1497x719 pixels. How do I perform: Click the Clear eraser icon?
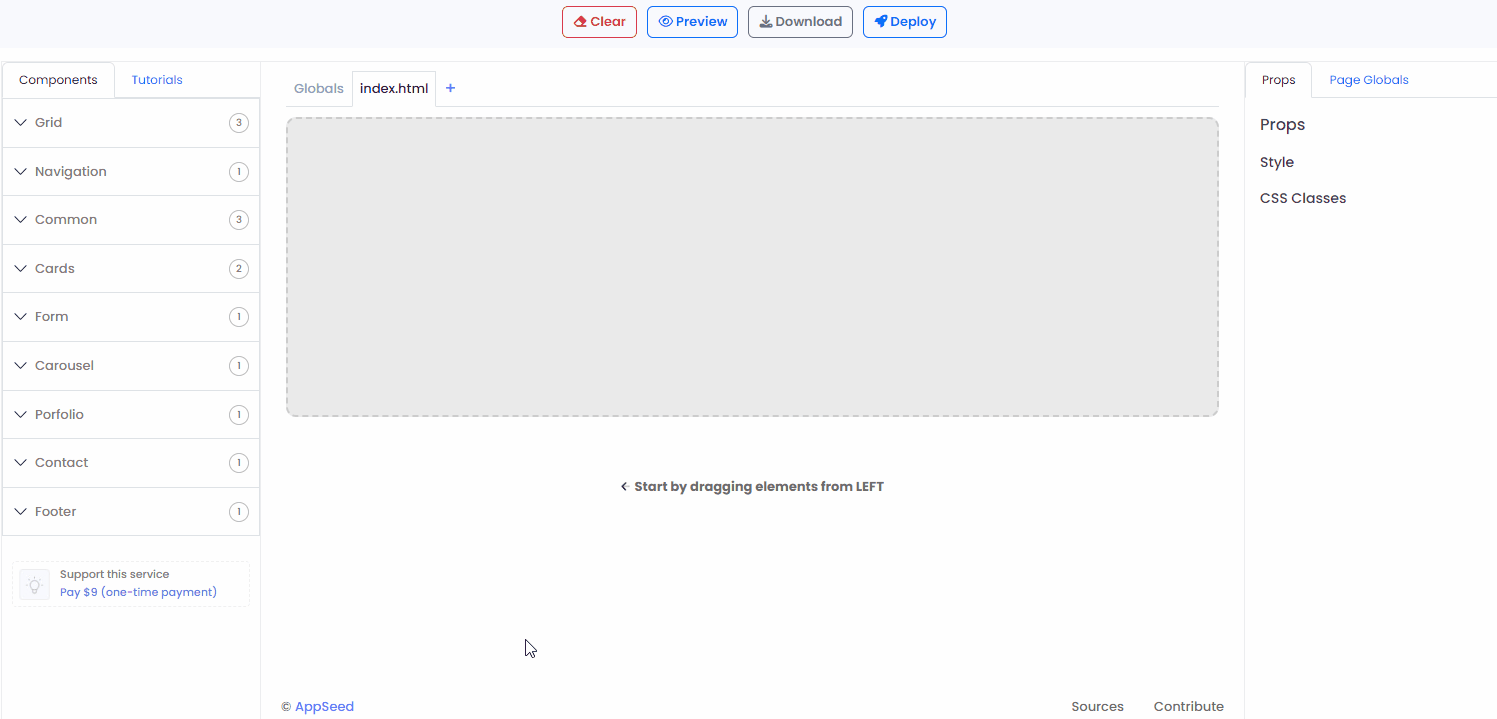coord(581,21)
